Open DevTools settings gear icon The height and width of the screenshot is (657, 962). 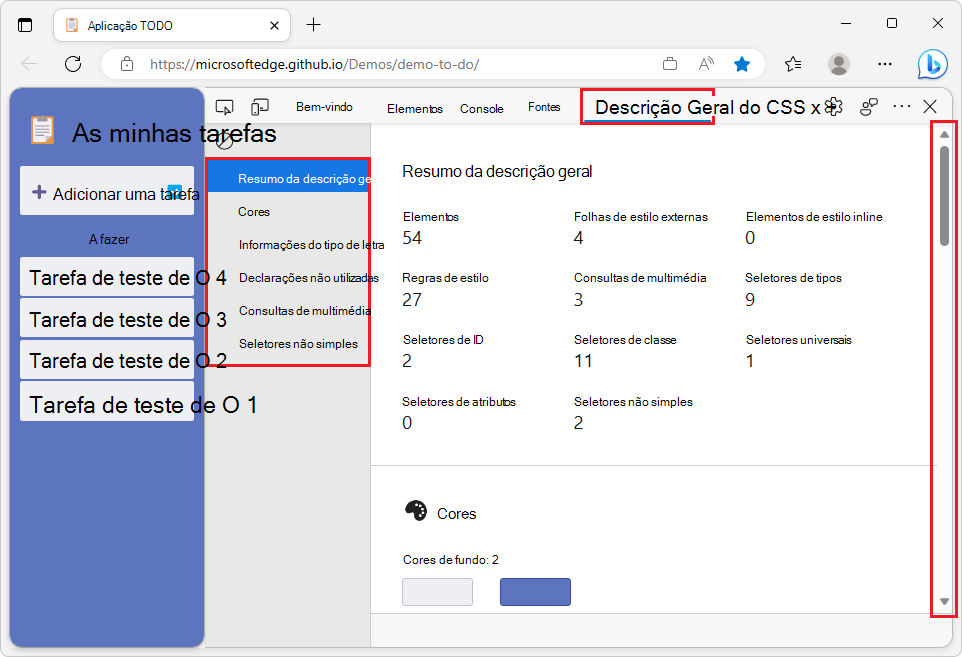[x=832, y=105]
